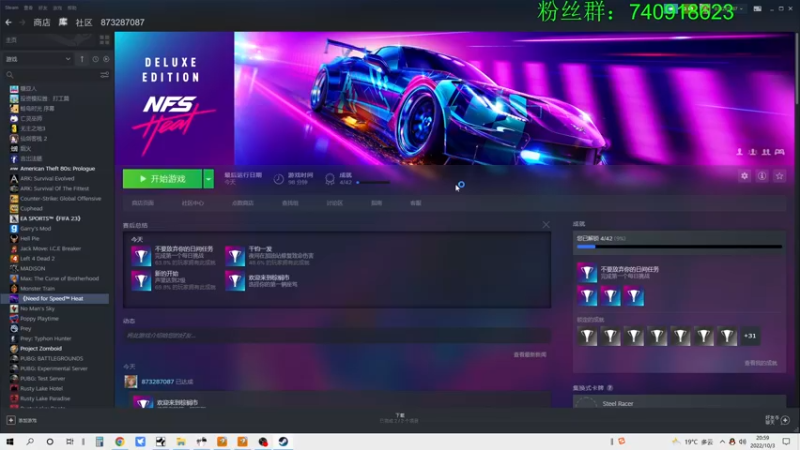The height and width of the screenshot is (450, 800).
Task: Click the first locked achievement icon
Action: tap(587, 336)
